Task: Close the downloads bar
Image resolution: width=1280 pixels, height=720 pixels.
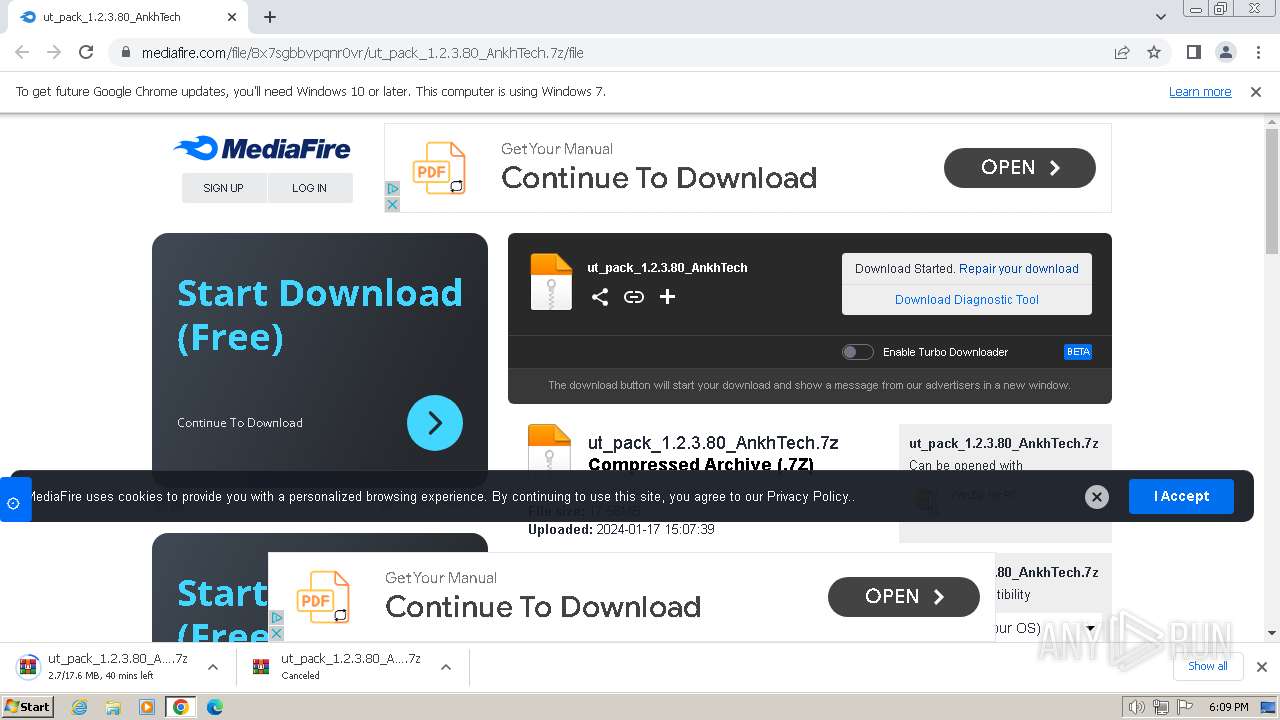Action: pos(1261,667)
